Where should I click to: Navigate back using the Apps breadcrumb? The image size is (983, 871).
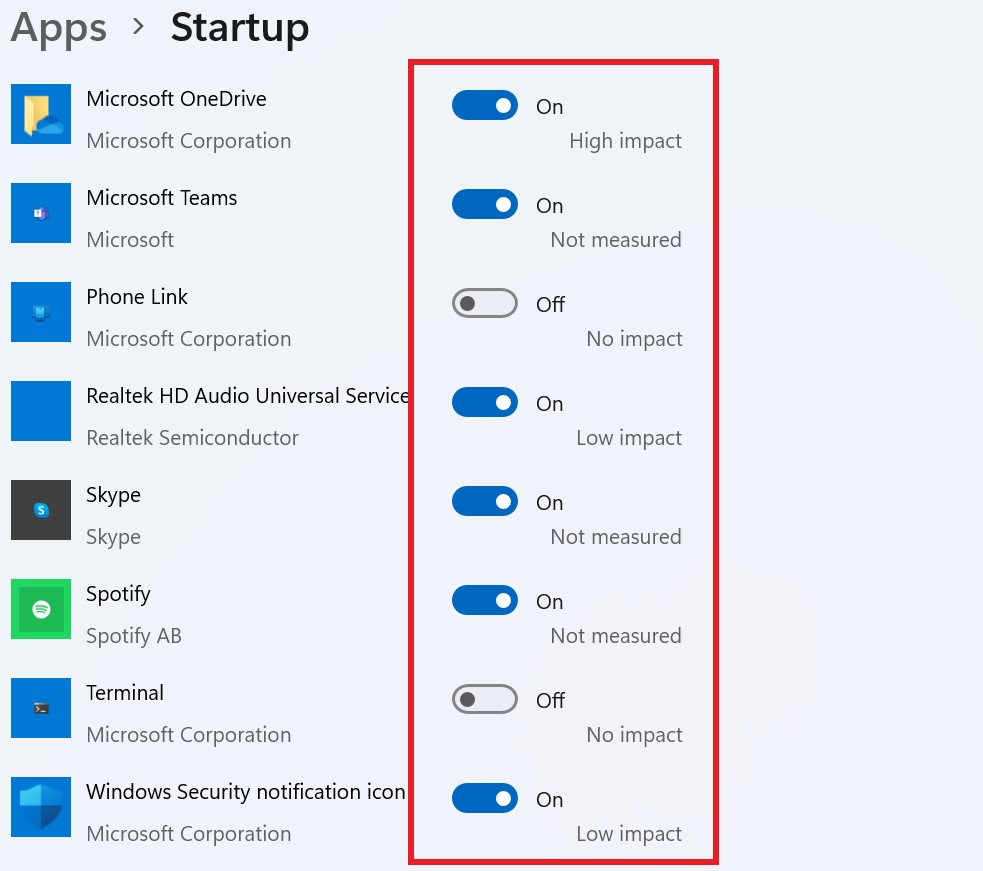[57, 28]
